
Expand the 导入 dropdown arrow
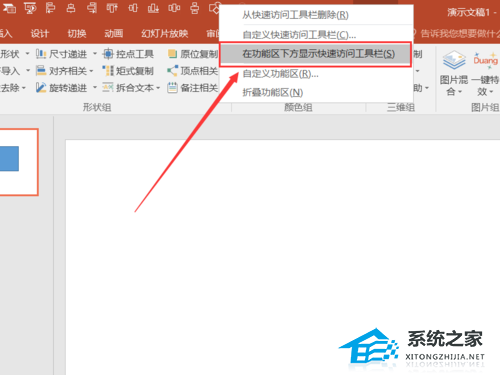point(27,71)
